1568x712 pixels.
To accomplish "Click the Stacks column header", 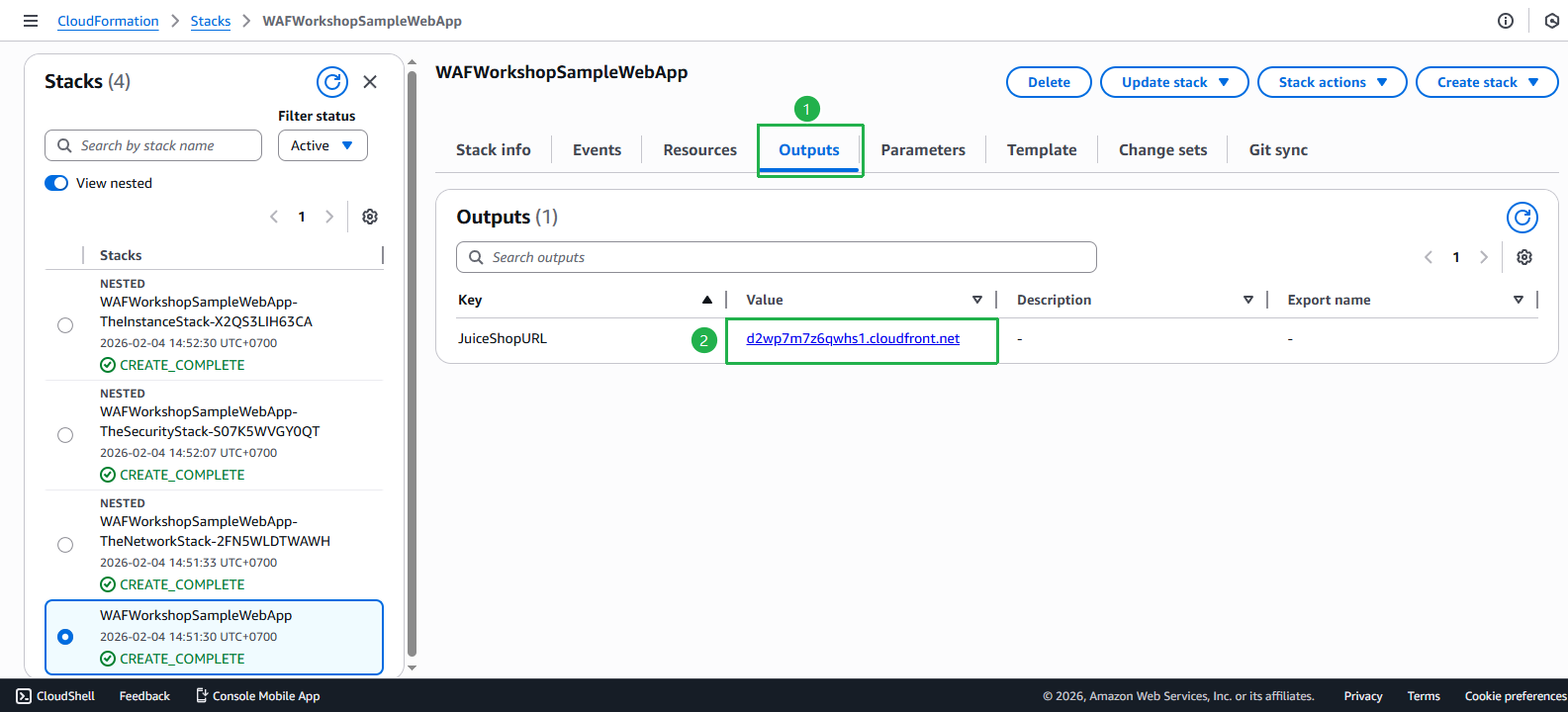I will pos(121,255).
